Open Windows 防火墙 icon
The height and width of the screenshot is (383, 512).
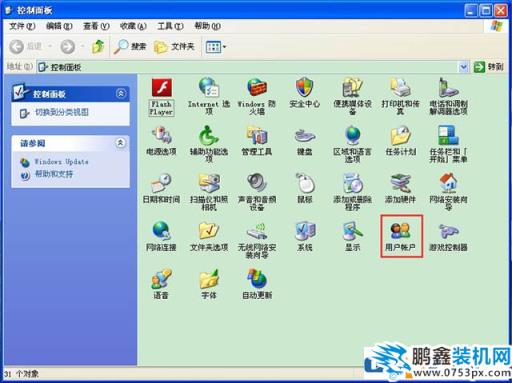pyautogui.click(x=257, y=96)
